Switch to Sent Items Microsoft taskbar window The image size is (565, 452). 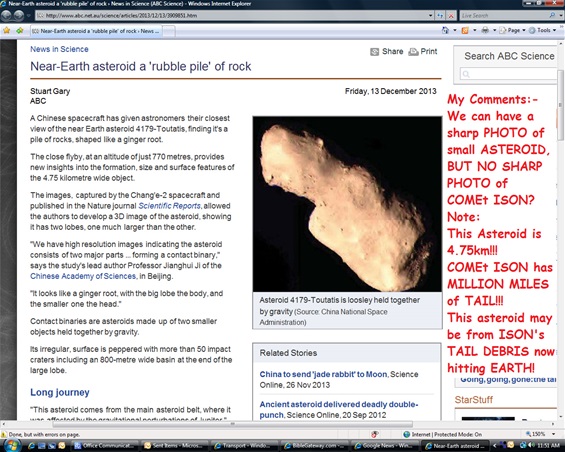(x=174, y=446)
